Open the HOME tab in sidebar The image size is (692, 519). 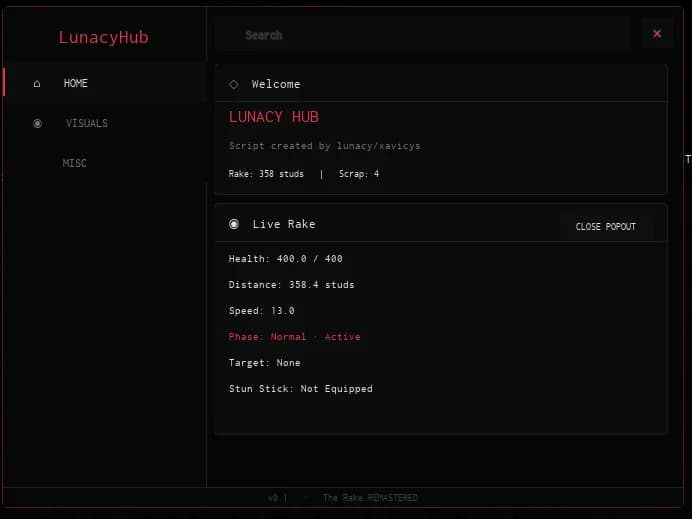click(104, 83)
